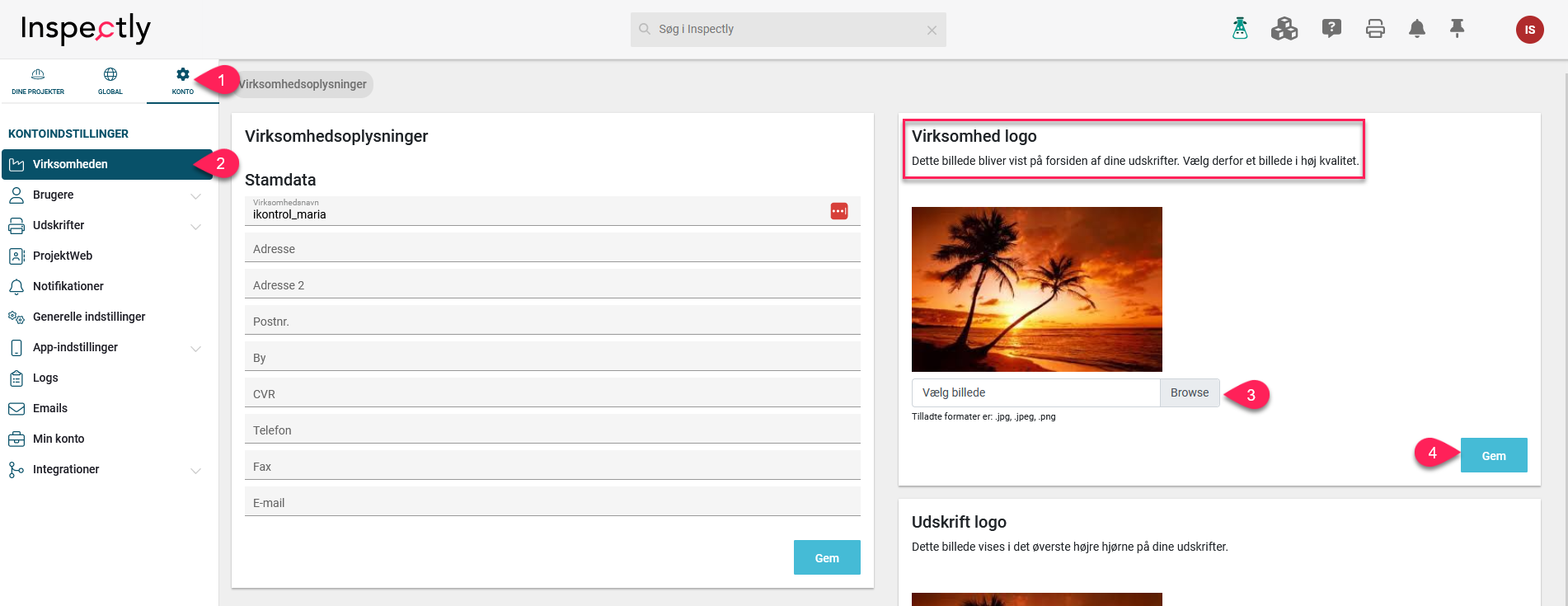Expand Udskrifter chevron
1568x606 pixels.
(196, 227)
